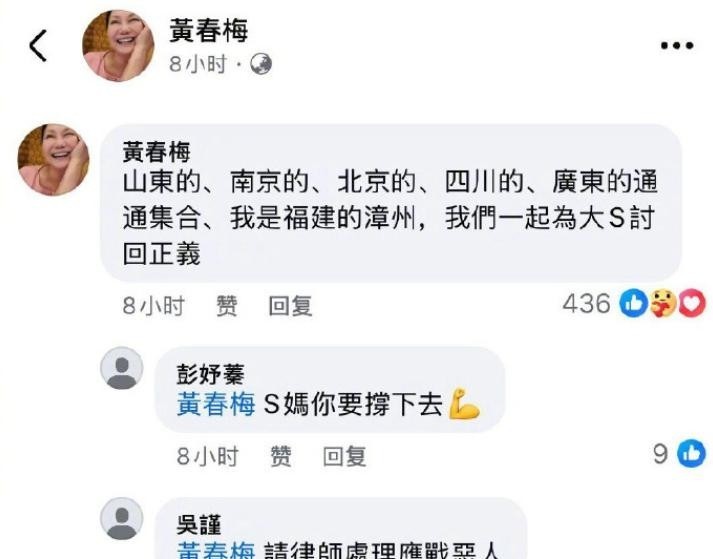Click the blue thumbs-up reaction on first comment

[633, 303]
